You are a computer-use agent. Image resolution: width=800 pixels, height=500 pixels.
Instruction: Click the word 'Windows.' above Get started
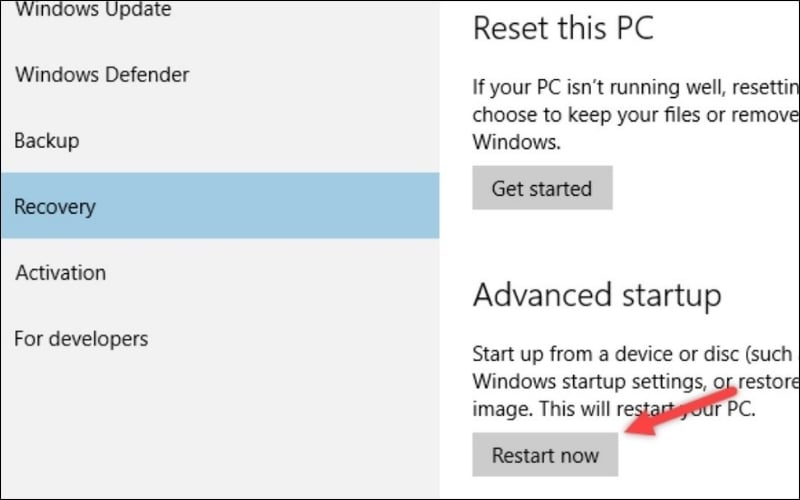[515, 142]
